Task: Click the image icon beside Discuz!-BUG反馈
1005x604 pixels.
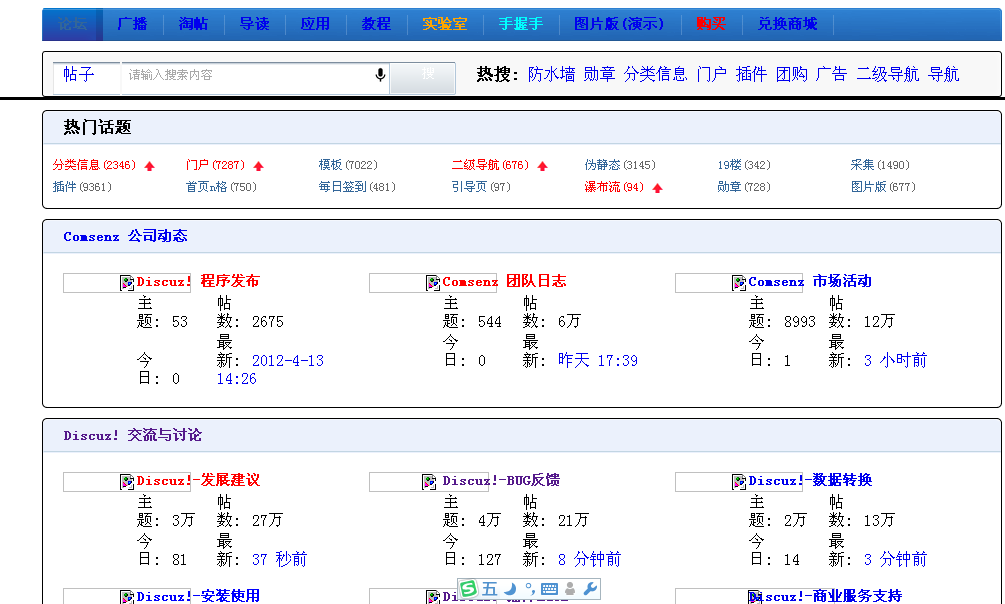Action: tap(429, 482)
